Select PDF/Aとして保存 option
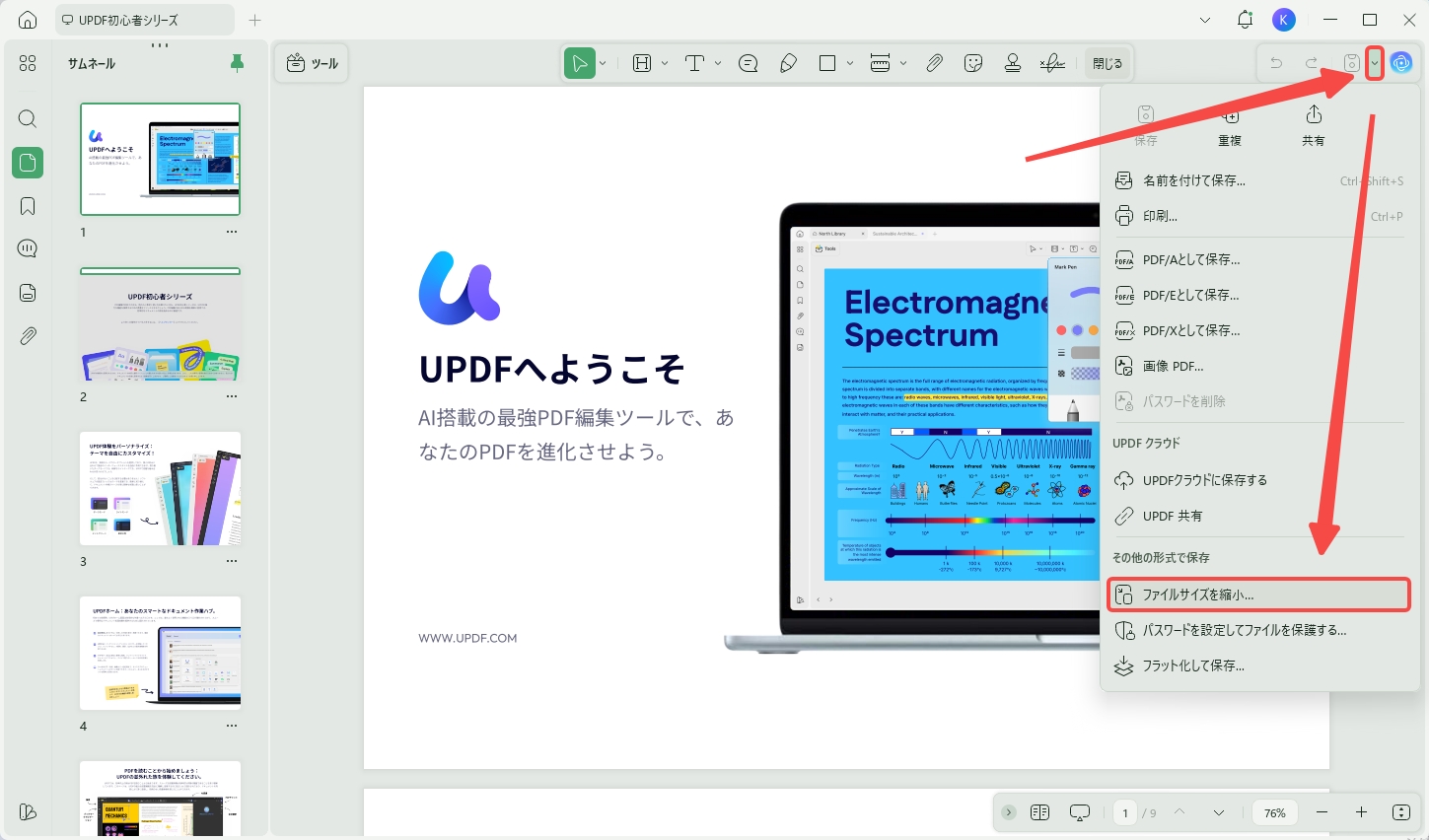 click(x=1259, y=259)
